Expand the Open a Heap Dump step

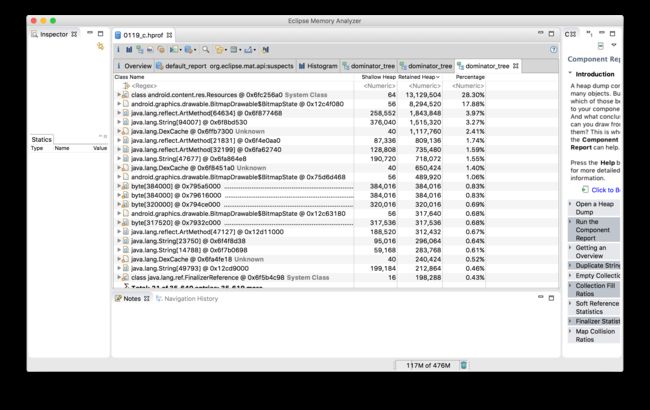coord(570,204)
